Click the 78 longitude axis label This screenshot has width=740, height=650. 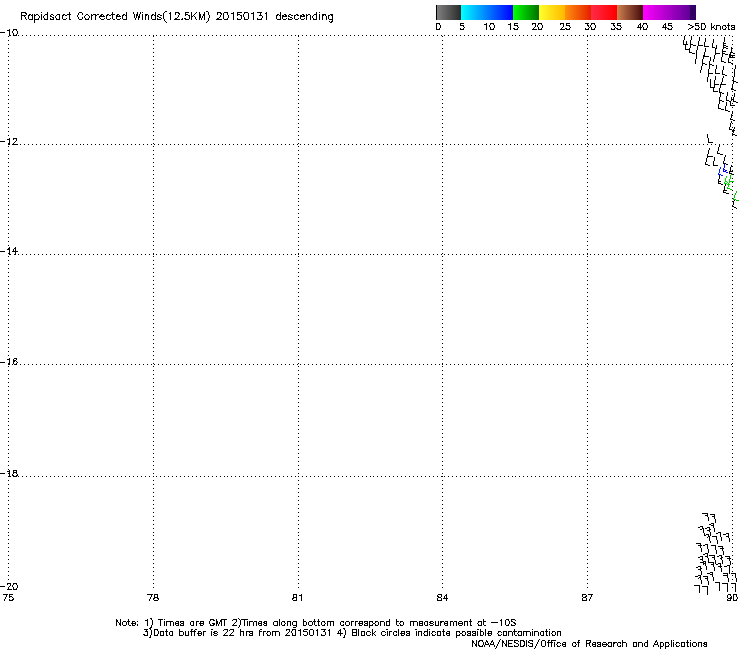pos(153,598)
